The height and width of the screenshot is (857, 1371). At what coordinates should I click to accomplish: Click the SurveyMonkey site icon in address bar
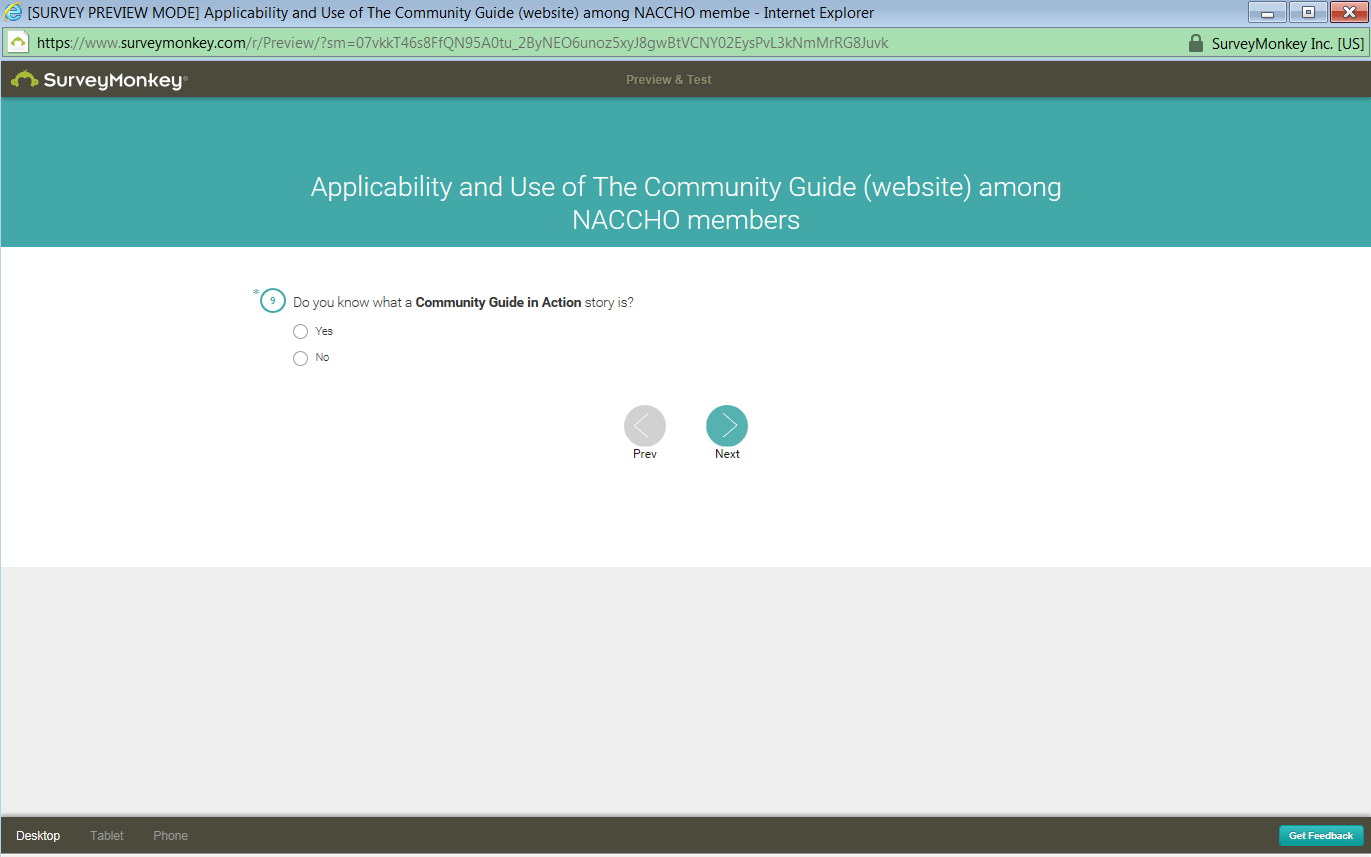(x=17, y=43)
